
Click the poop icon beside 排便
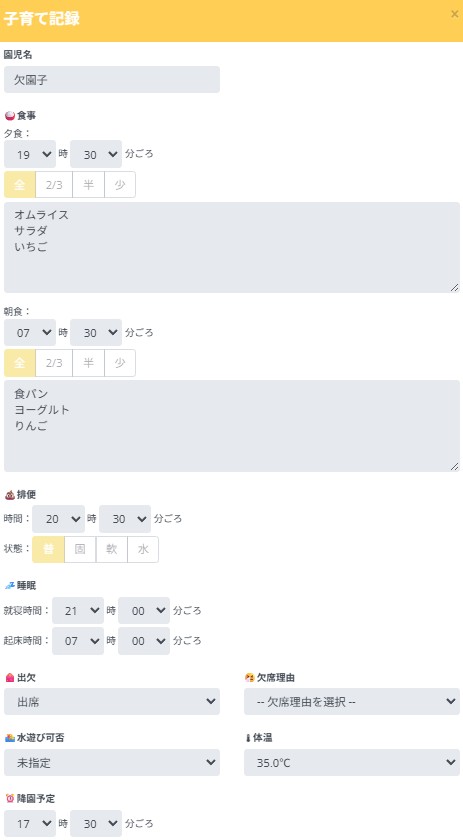tap(10, 494)
